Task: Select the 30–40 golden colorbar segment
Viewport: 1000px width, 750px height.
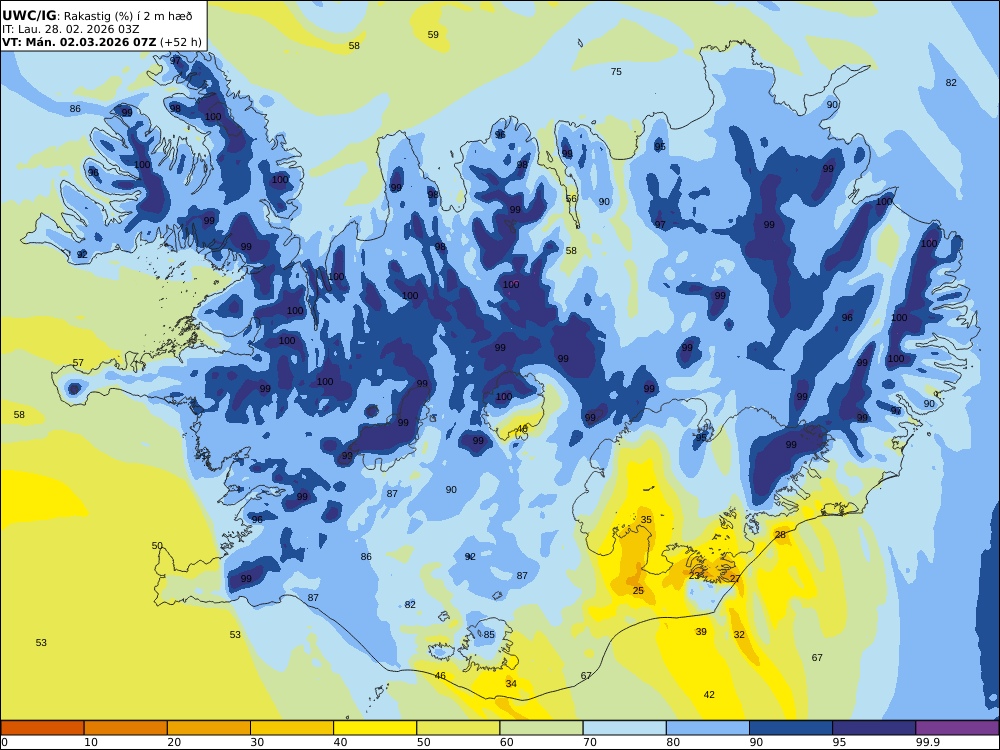Action: coord(292,728)
